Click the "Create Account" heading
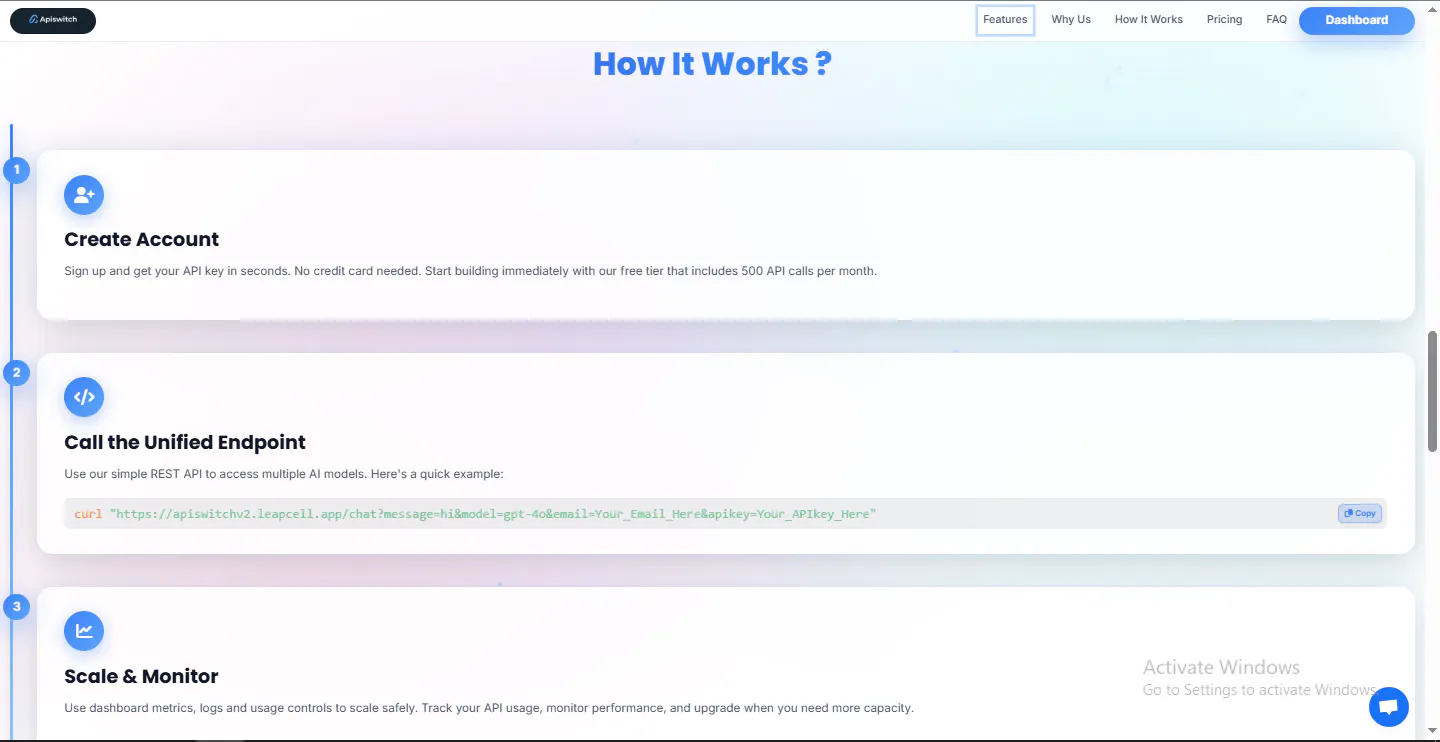The height and width of the screenshot is (742, 1440). click(x=142, y=239)
